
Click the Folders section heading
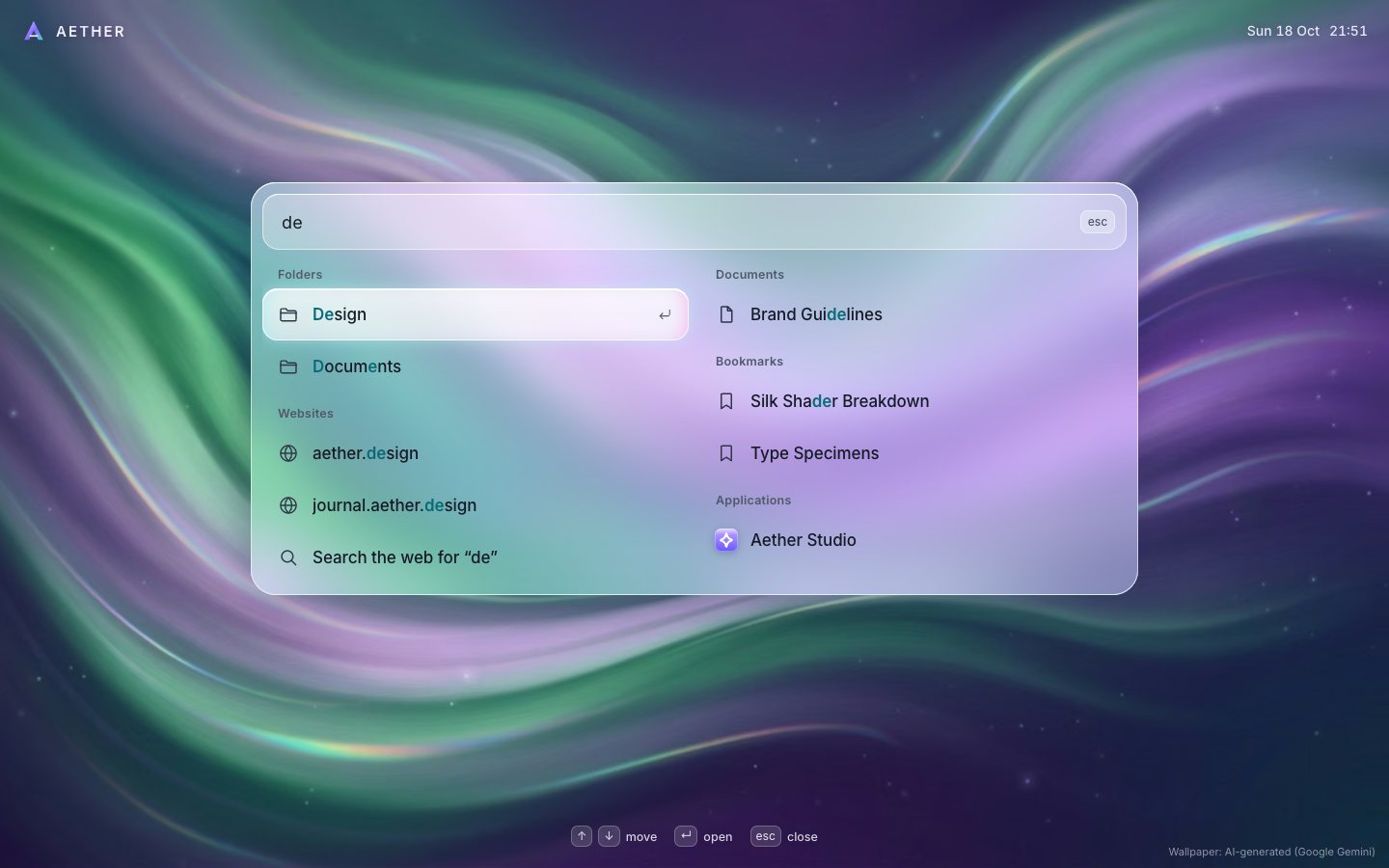pyautogui.click(x=300, y=275)
